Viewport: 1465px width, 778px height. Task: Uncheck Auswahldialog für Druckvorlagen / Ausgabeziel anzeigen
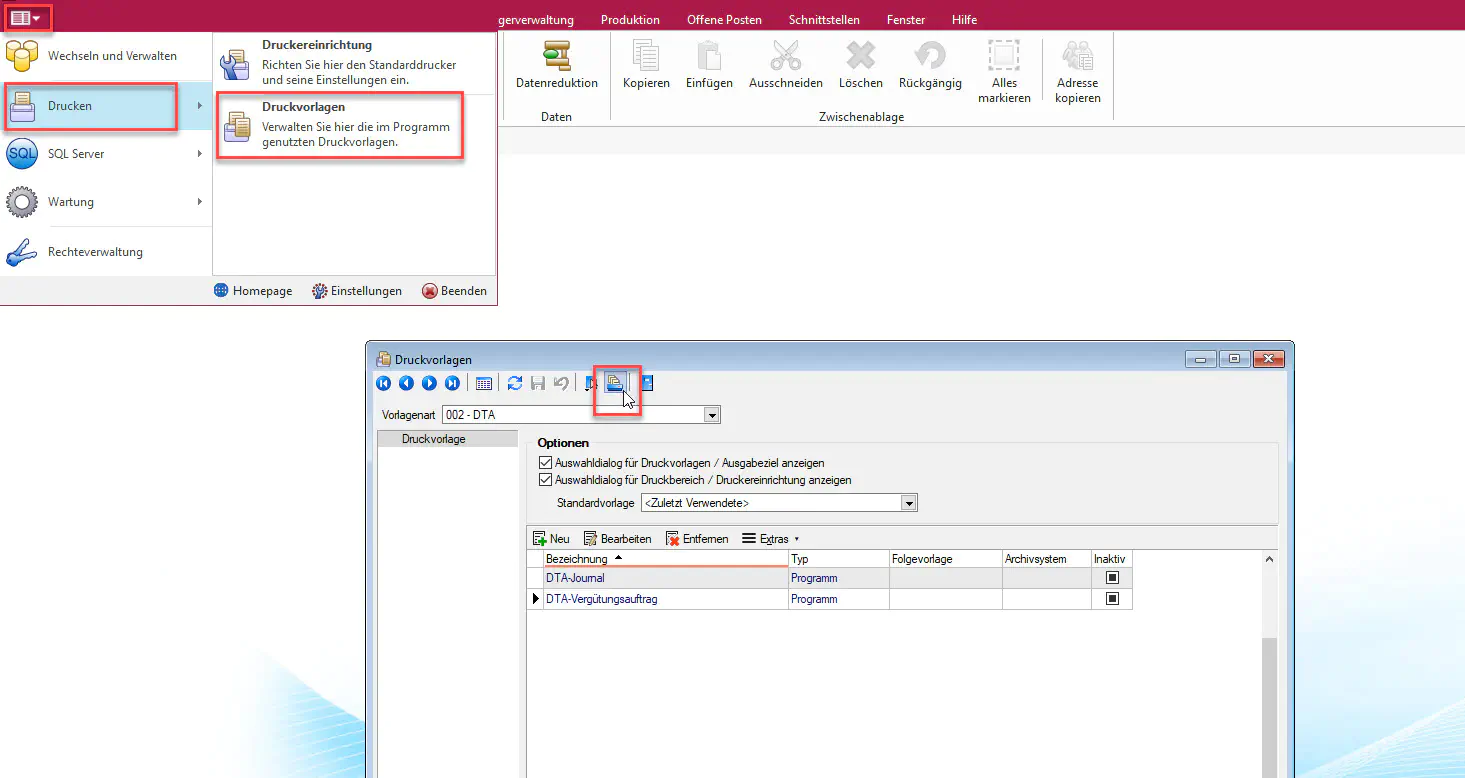pos(545,463)
